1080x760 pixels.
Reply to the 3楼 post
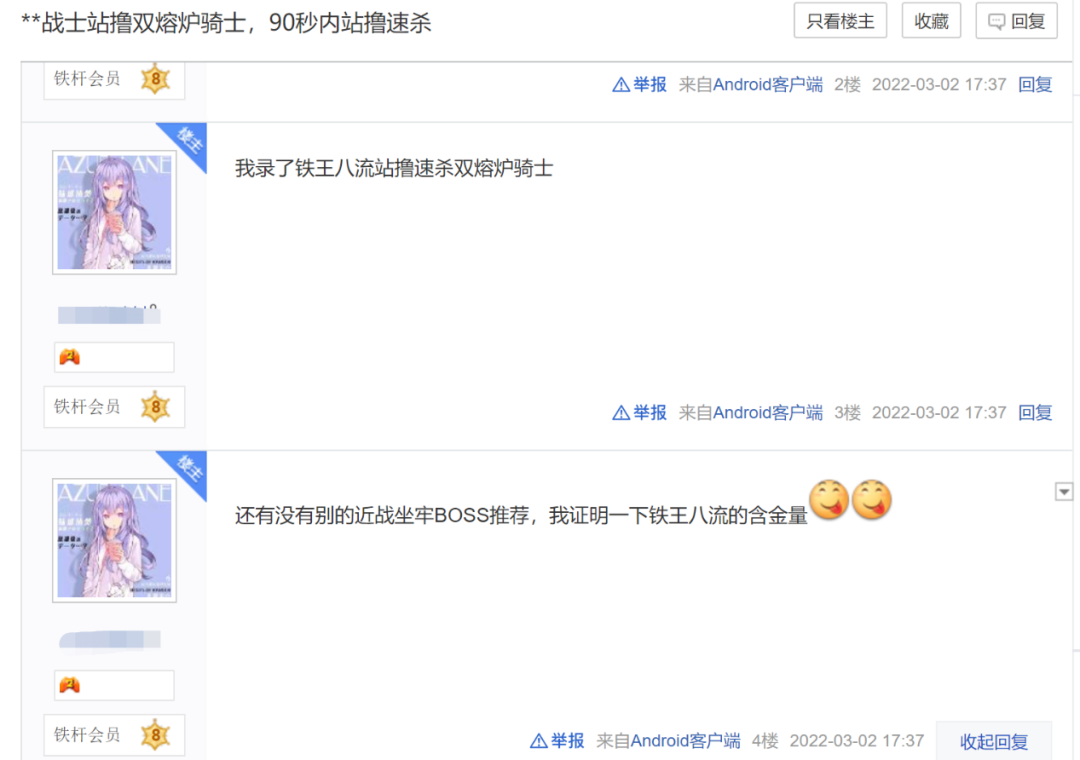tap(1035, 413)
